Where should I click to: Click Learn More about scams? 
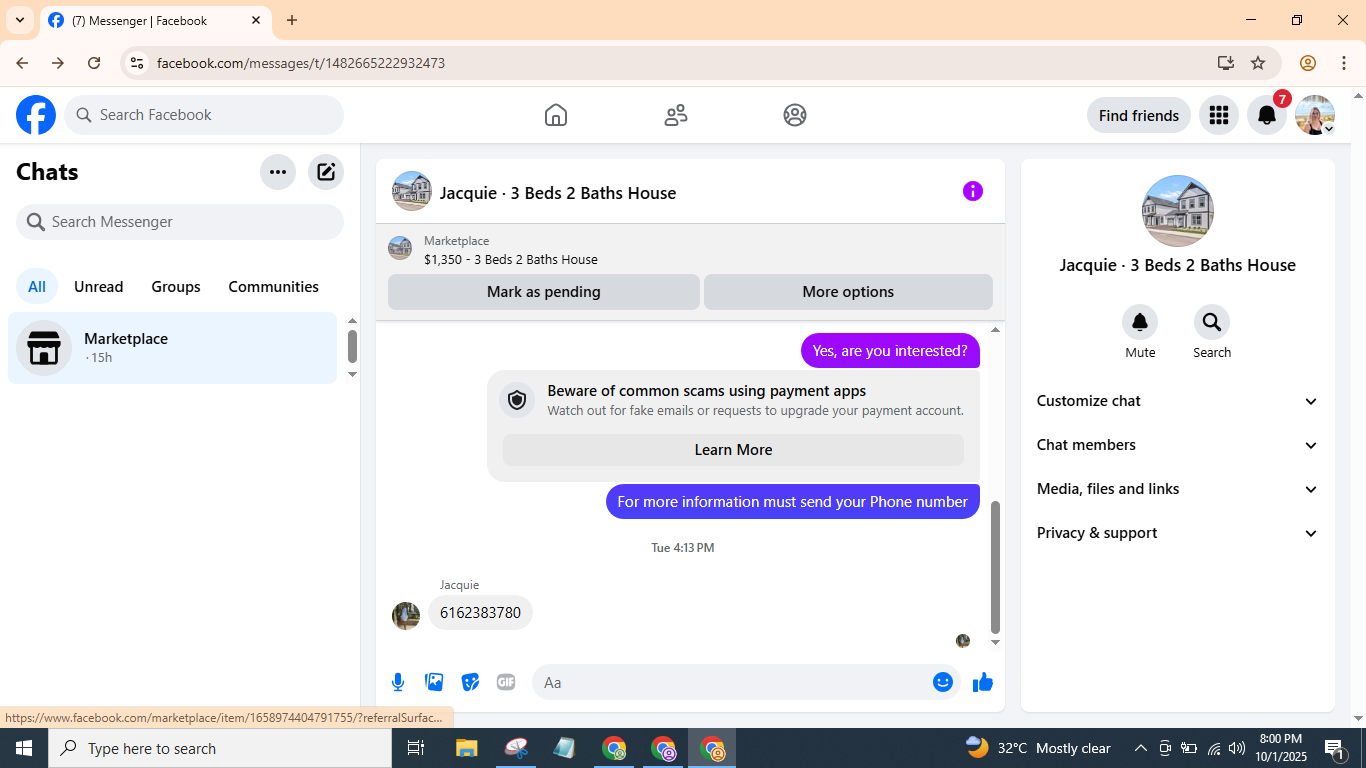(733, 450)
